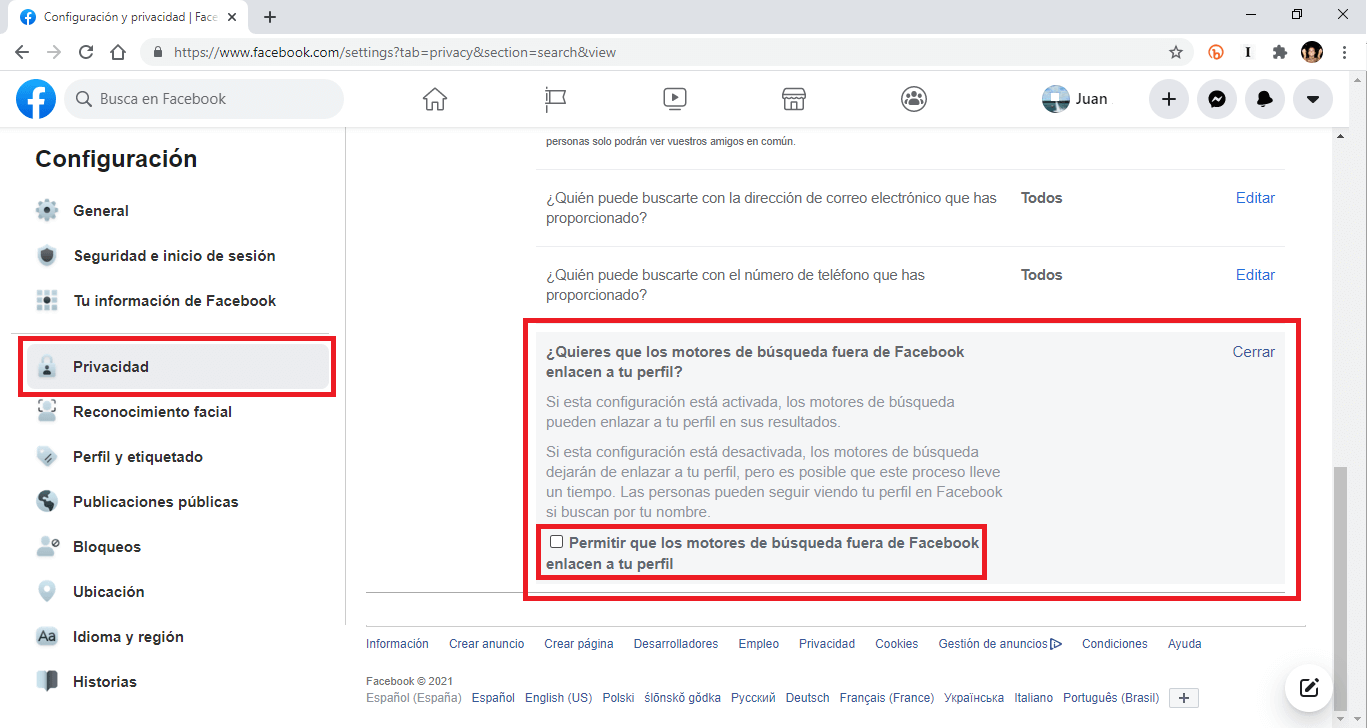The width and height of the screenshot is (1367, 728).
Task: Click the Juan profile name
Action: point(1092,99)
